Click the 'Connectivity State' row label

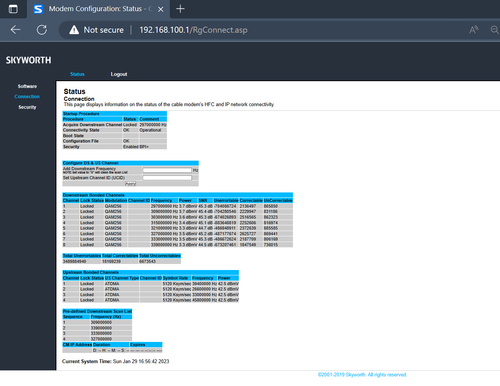click(x=81, y=130)
